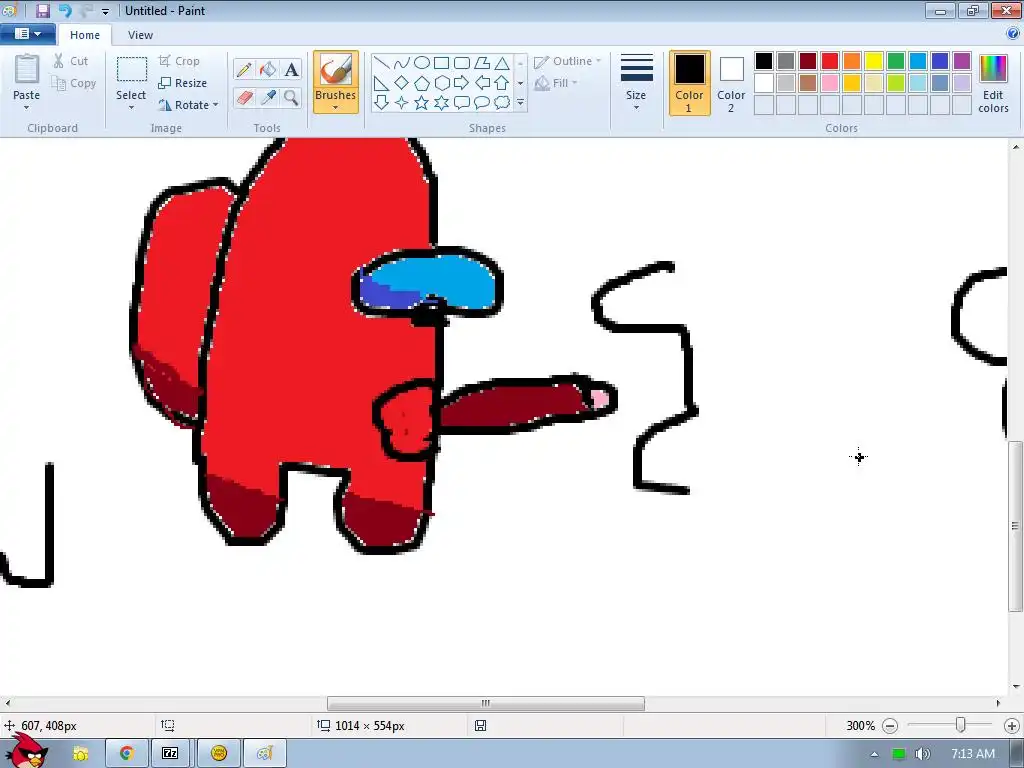1024x768 pixels.
Task: Open the Size thickness dropdown
Action: 636,83
